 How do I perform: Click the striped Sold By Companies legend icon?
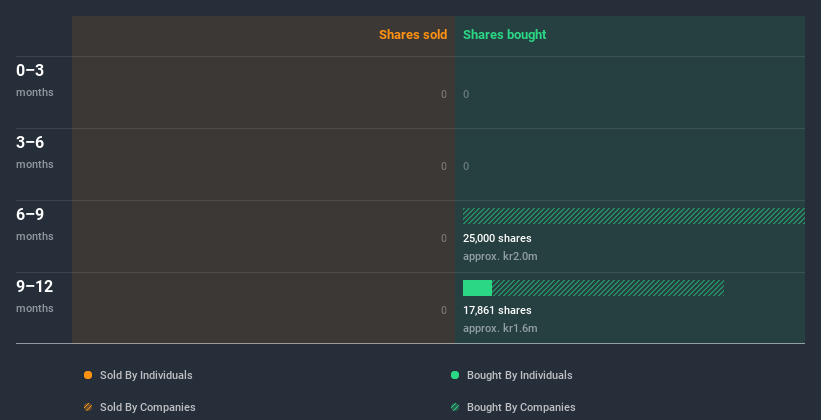pos(88,407)
